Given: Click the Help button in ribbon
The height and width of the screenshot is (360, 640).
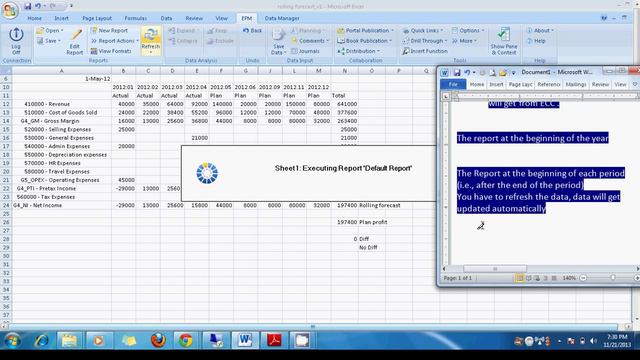Looking at the screenshot, I should (x=536, y=41).
